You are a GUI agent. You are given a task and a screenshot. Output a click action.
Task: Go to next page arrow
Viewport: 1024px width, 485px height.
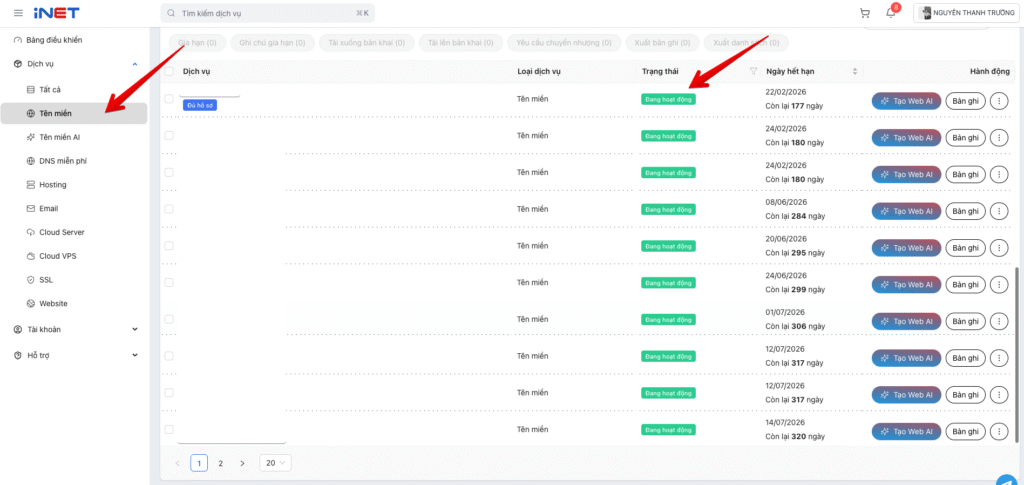pyautogui.click(x=242, y=463)
